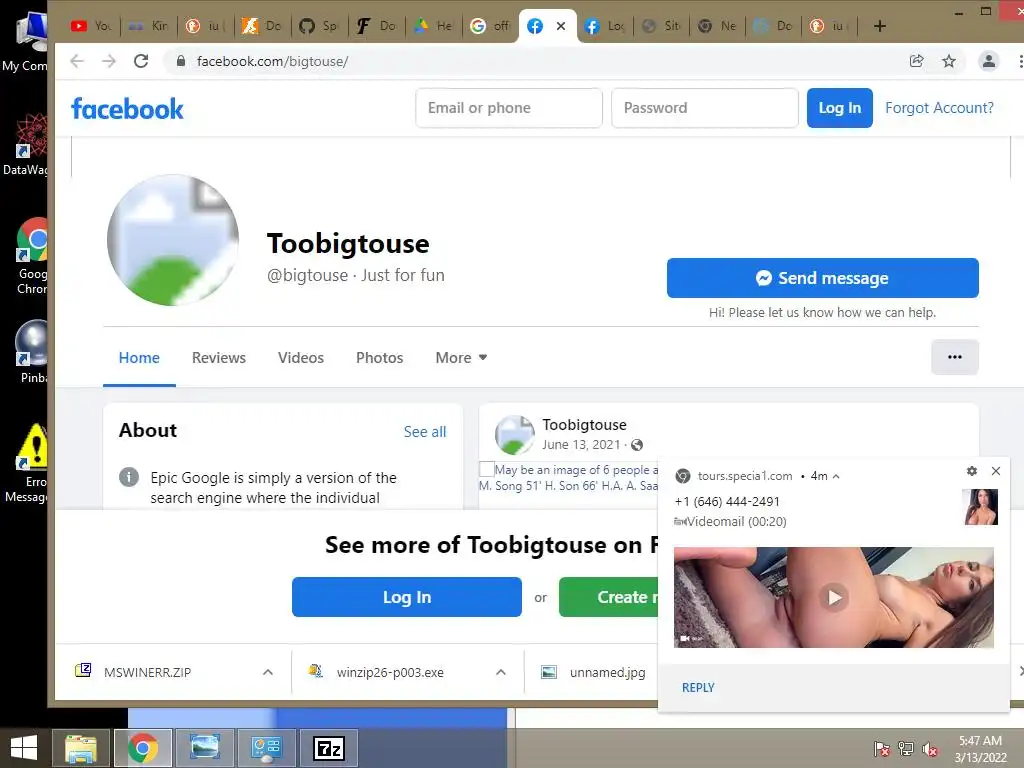Image resolution: width=1024 pixels, height=768 pixels.
Task: Click the green Create account button
Action: point(609,597)
